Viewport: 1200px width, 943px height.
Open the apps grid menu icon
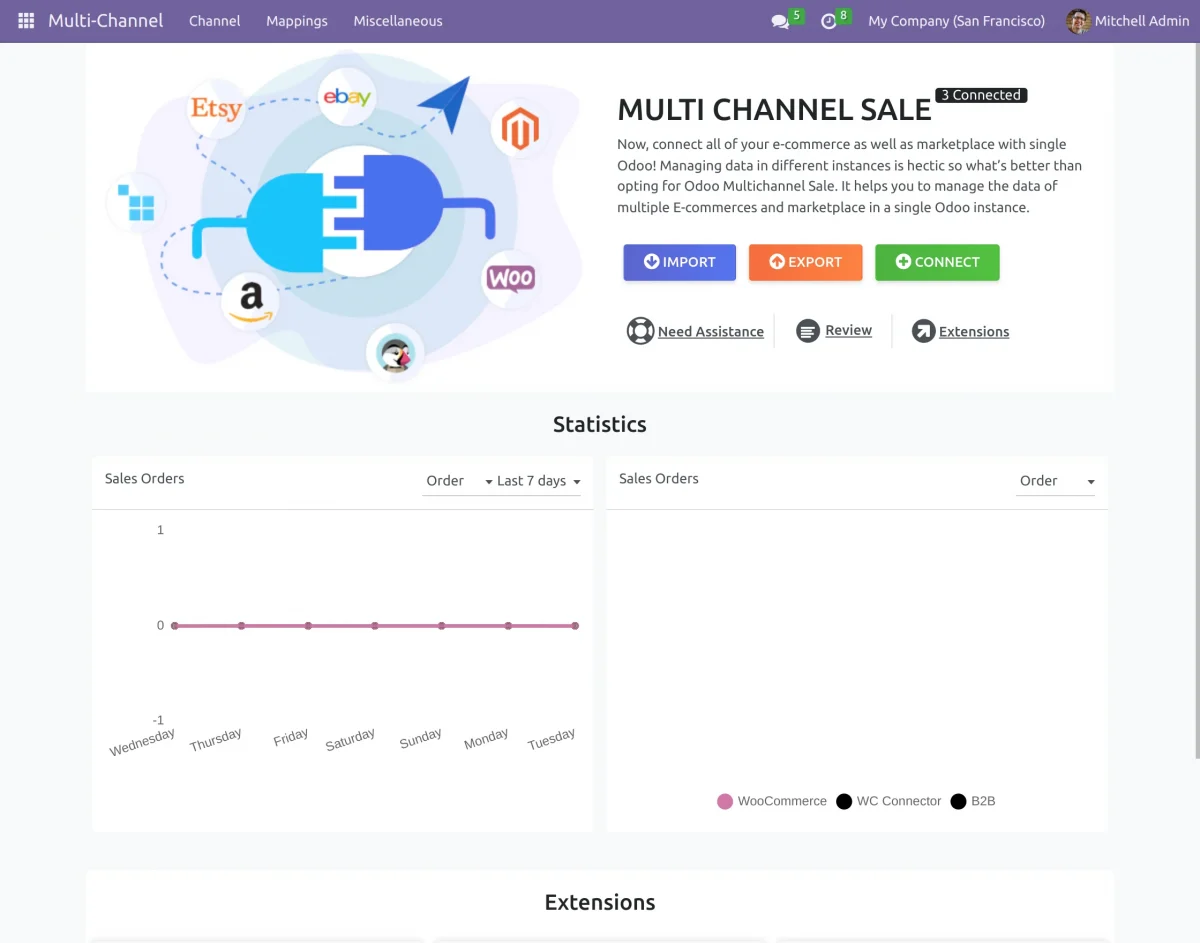point(26,21)
